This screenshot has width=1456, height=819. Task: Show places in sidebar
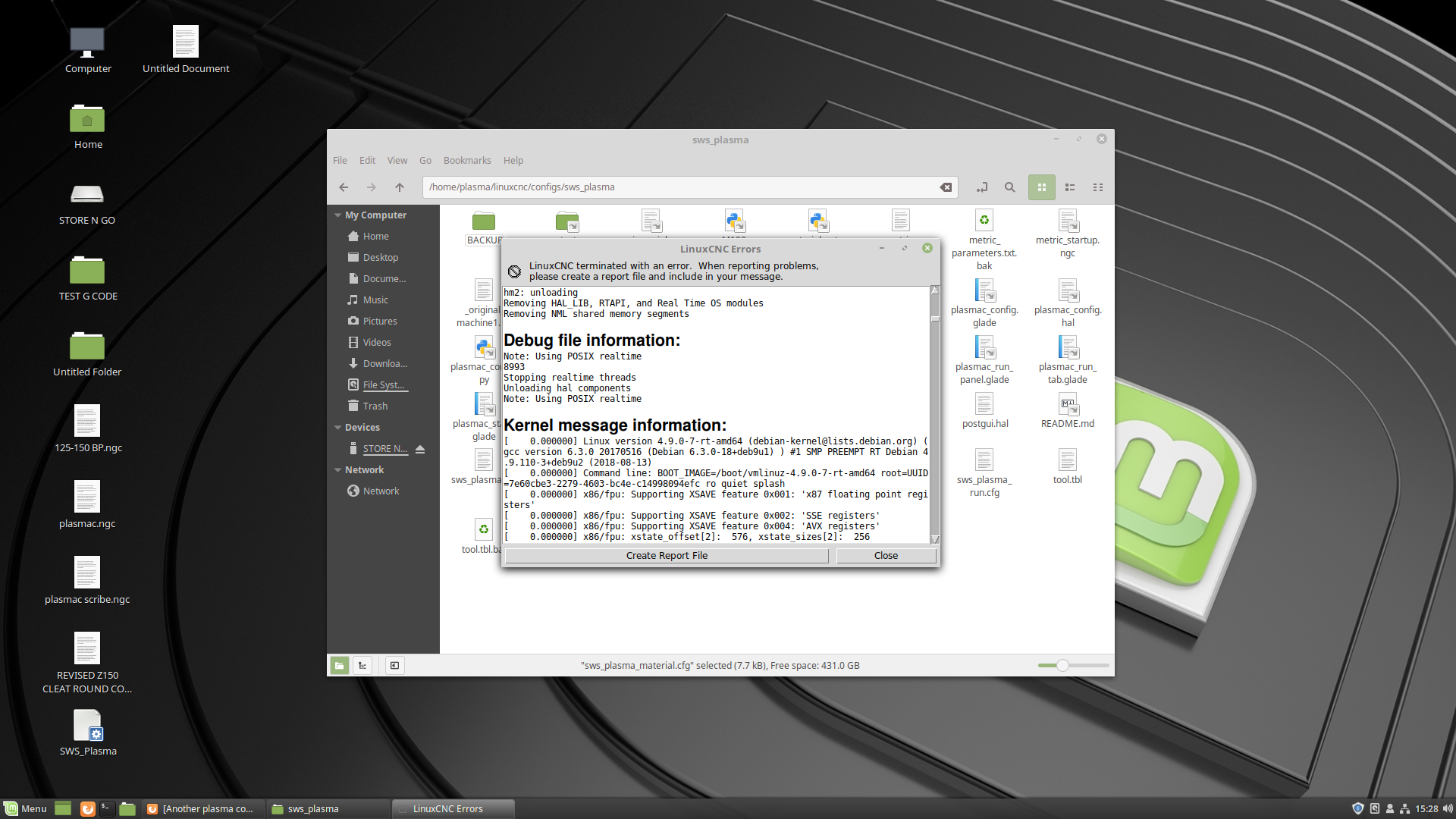click(x=340, y=666)
